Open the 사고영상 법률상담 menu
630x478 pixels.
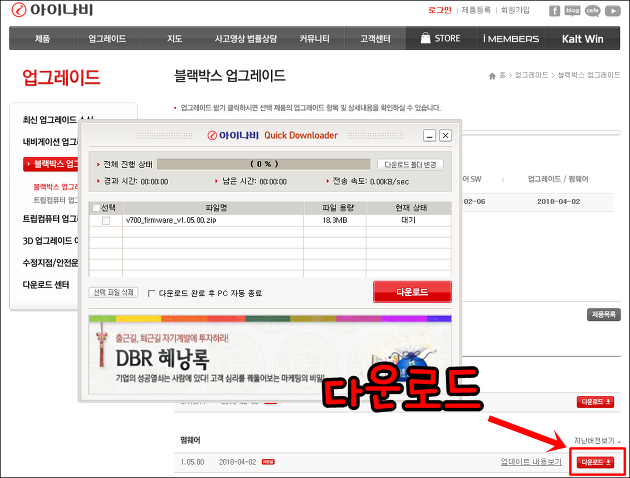245,39
